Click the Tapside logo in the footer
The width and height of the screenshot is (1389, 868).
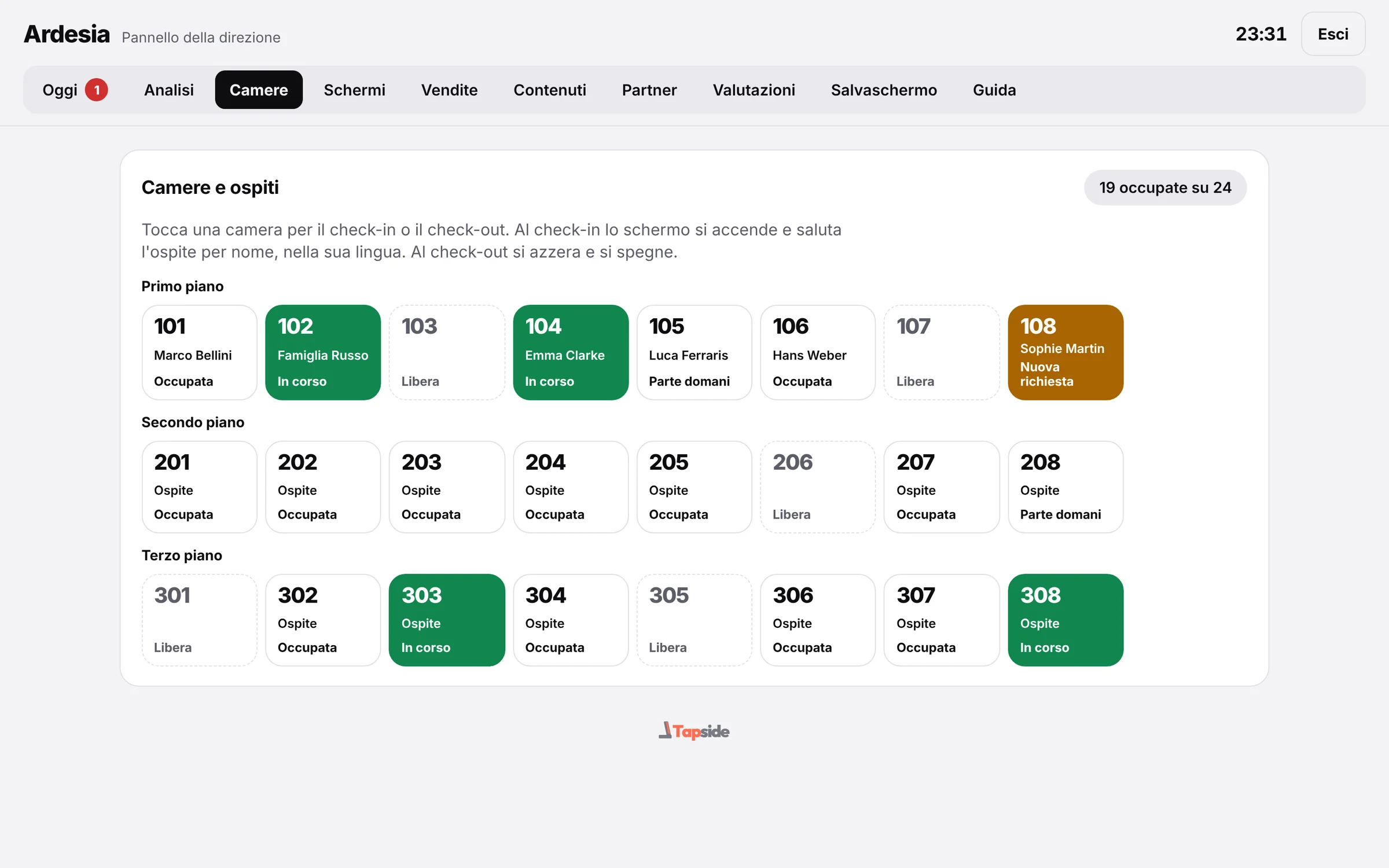point(694,731)
